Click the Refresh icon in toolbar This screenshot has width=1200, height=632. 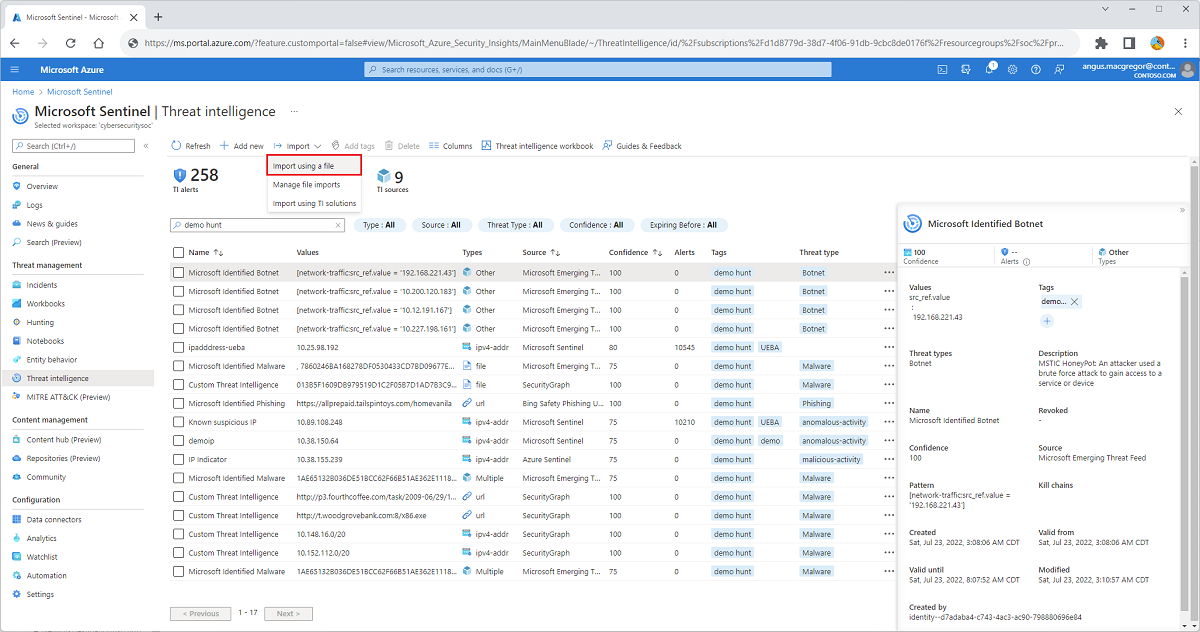[177, 146]
